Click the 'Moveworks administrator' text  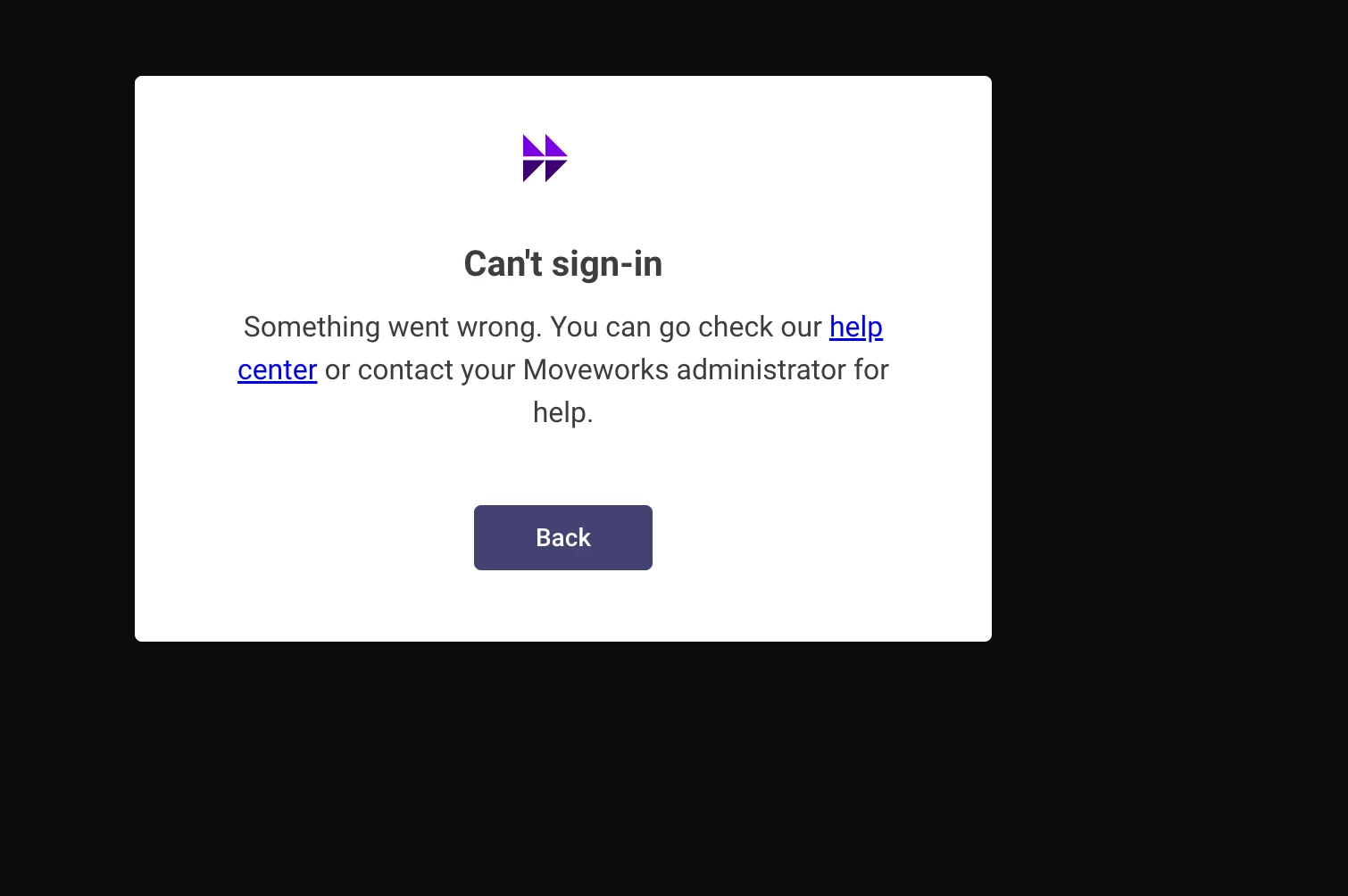pyautogui.click(x=685, y=369)
